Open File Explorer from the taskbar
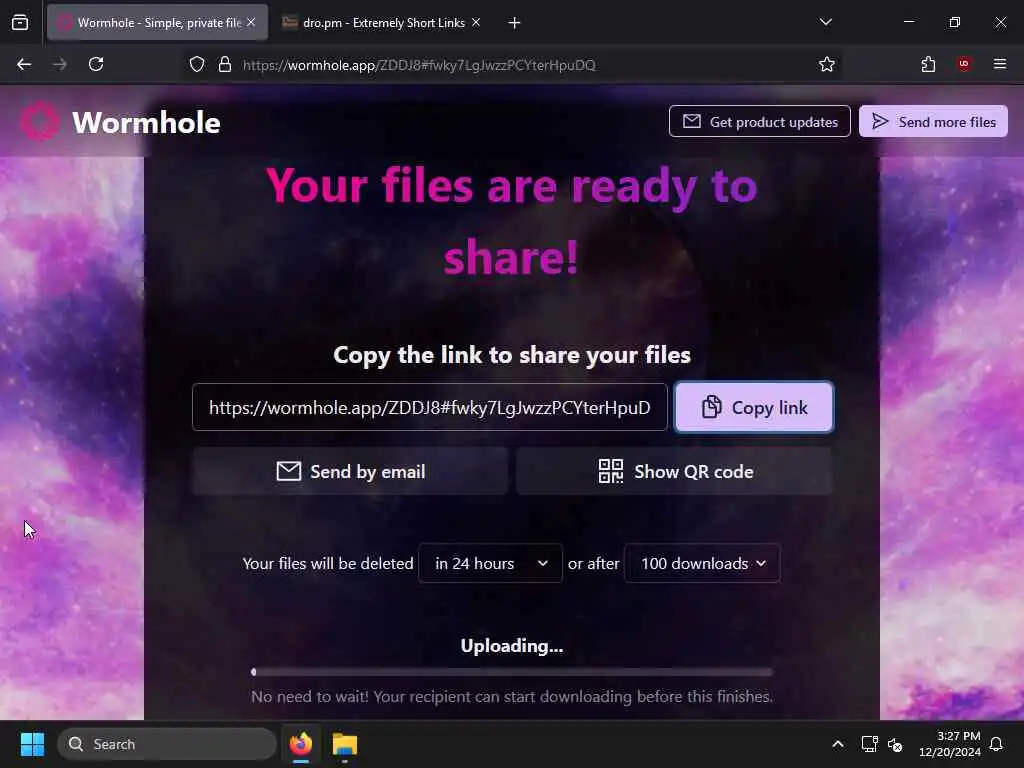1024x768 pixels. [345, 744]
